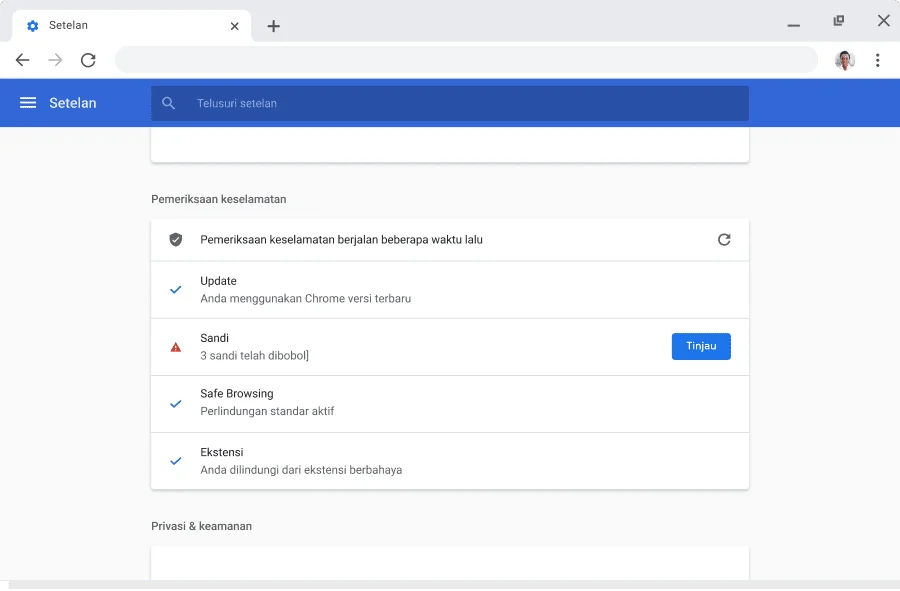The image size is (900, 591).
Task: Open the user profile avatar
Action: [845, 60]
